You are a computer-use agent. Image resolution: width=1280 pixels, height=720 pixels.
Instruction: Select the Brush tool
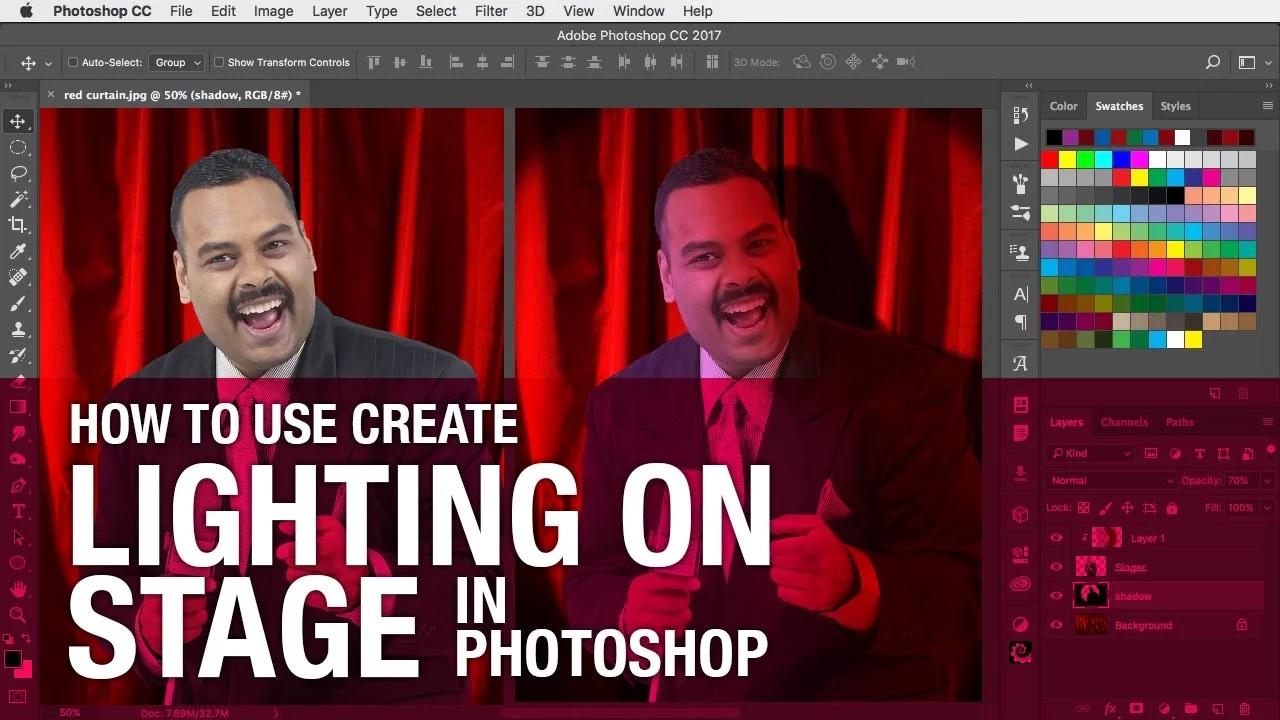[18, 303]
